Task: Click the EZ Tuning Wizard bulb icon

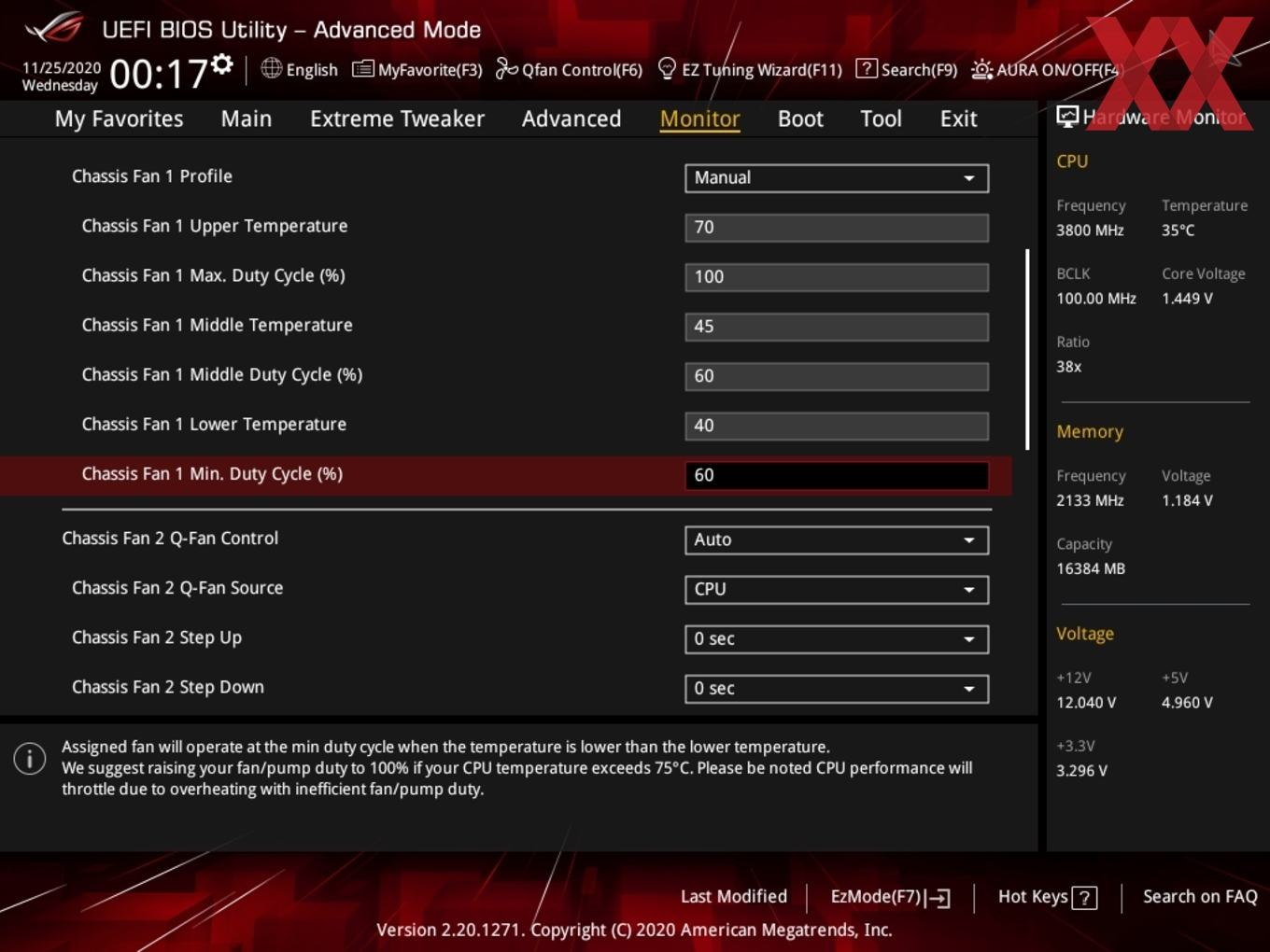Action: [x=667, y=68]
